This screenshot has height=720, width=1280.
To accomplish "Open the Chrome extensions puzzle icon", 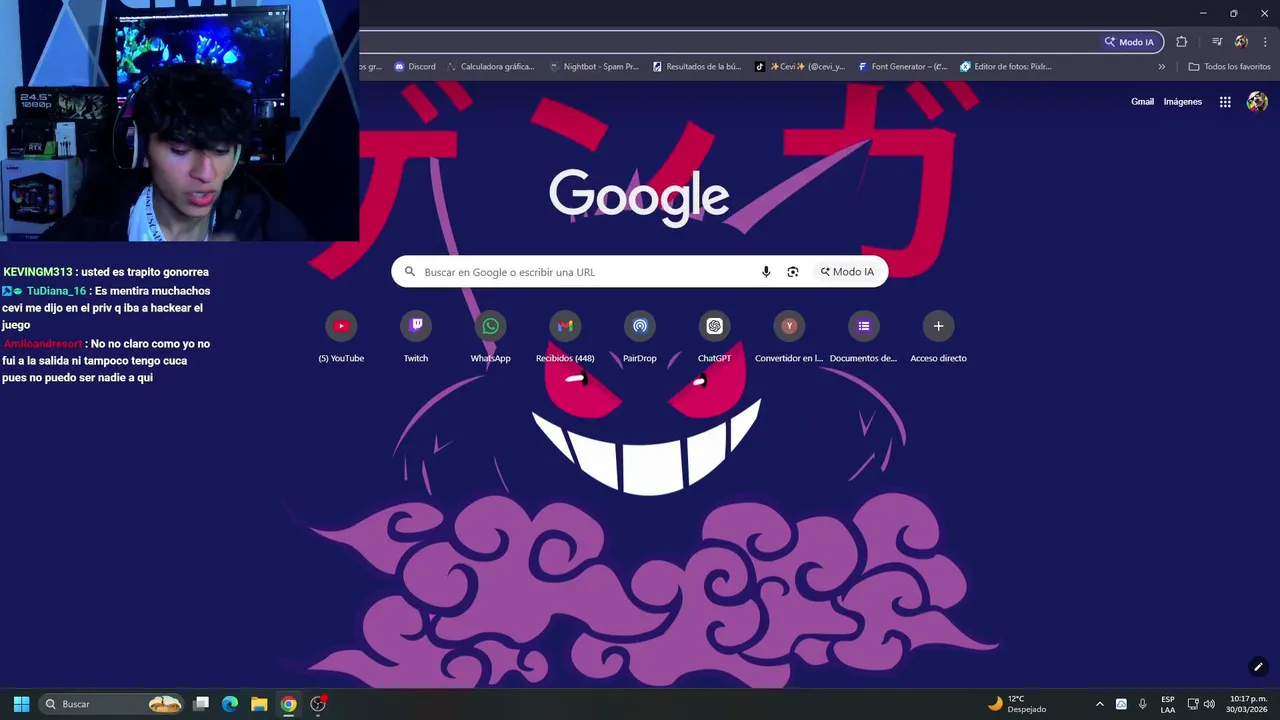I will pyautogui.click(x=1182, y=42).
